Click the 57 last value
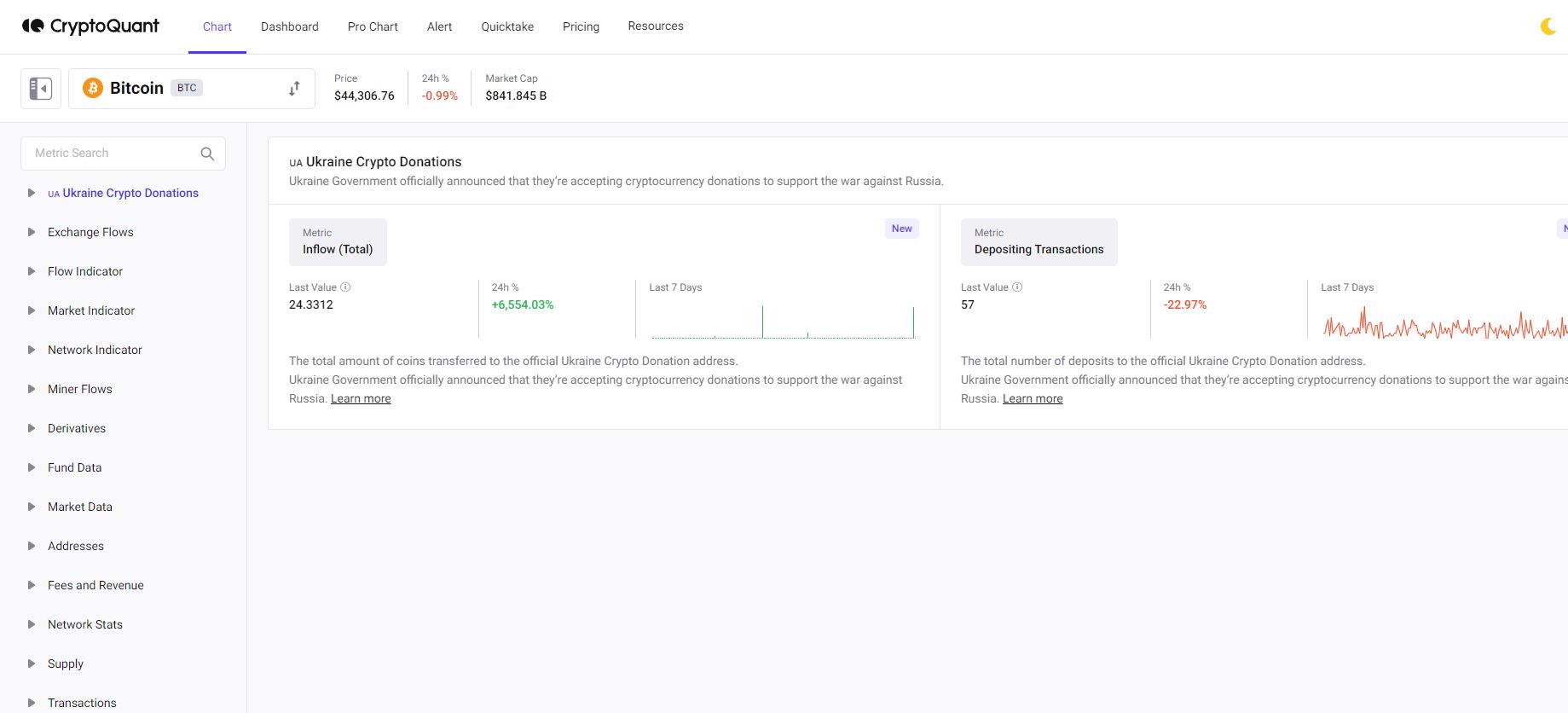The image size is (1568, 713). coord(968,304)
